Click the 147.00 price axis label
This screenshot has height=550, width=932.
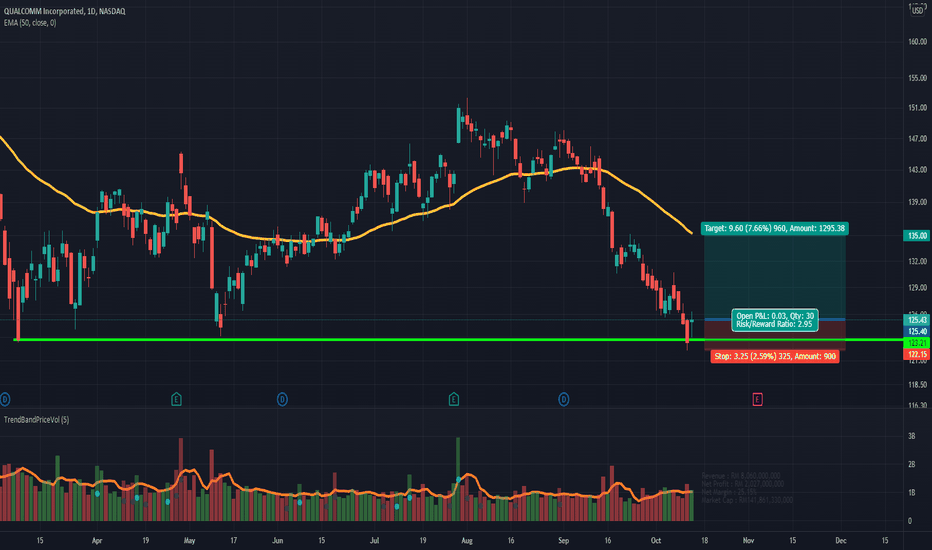(x=918, y=139)
